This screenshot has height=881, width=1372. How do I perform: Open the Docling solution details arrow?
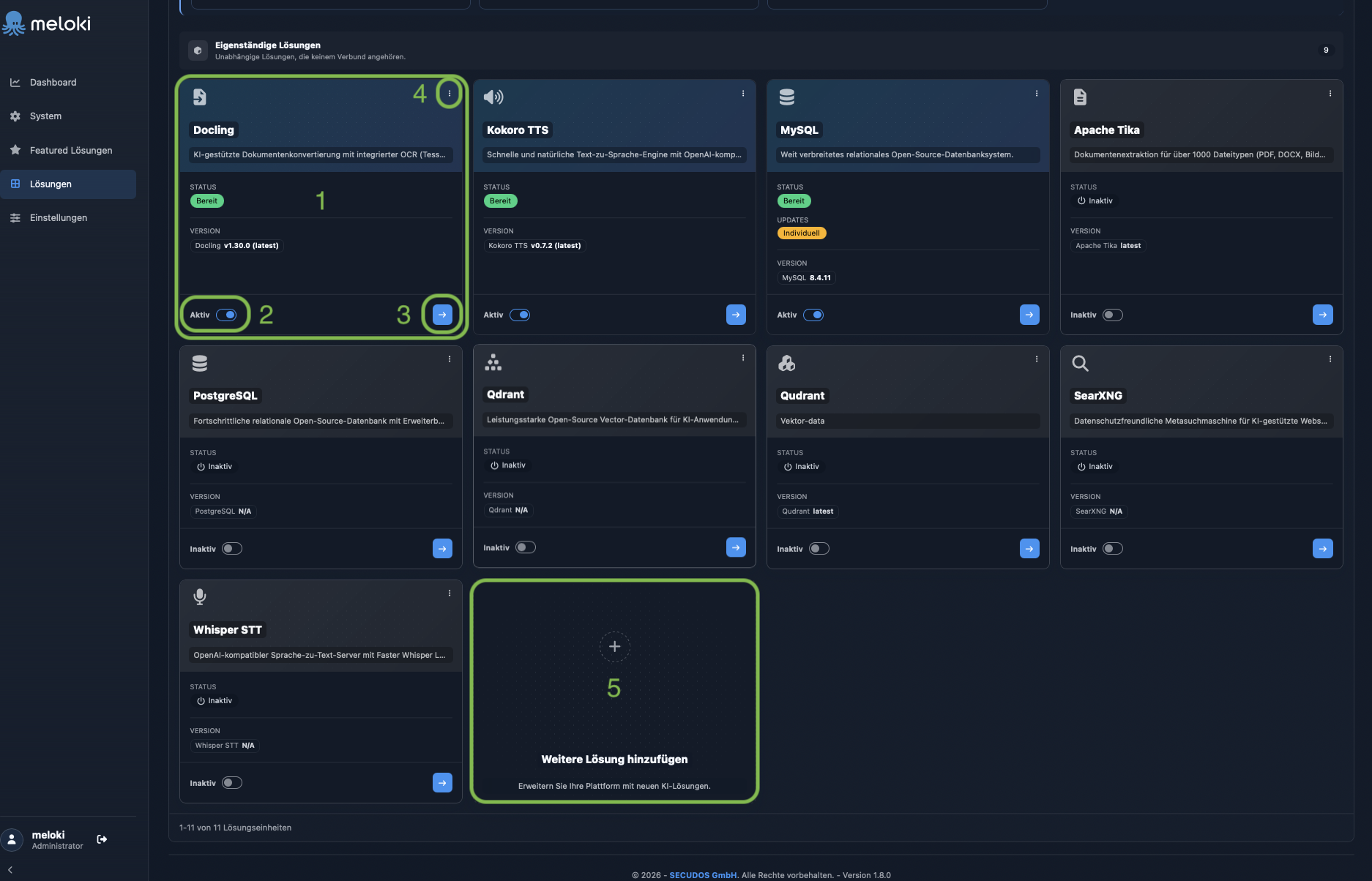tap(442, 315)
